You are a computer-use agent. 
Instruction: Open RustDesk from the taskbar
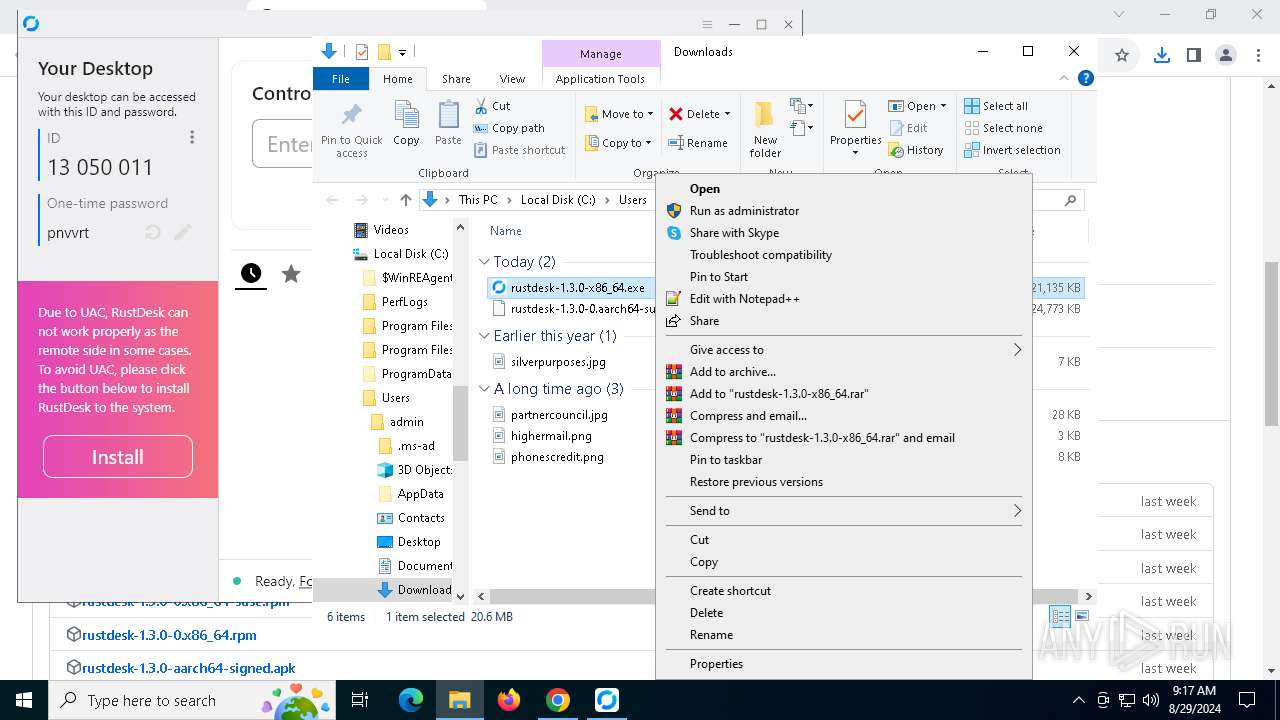click(606, 700)
